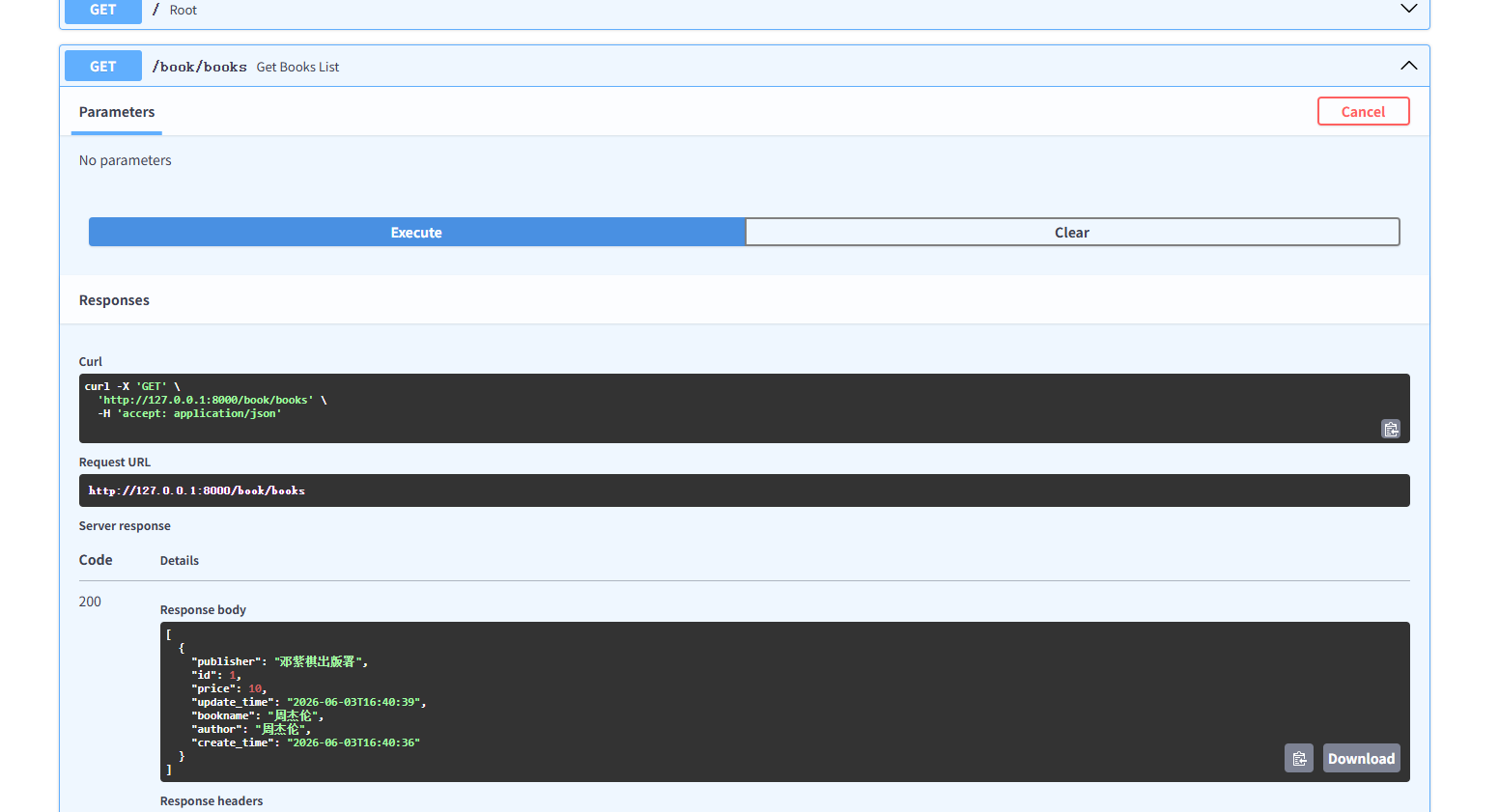
Task: Select the Parameters tab
Action: [x=117, y=112]
